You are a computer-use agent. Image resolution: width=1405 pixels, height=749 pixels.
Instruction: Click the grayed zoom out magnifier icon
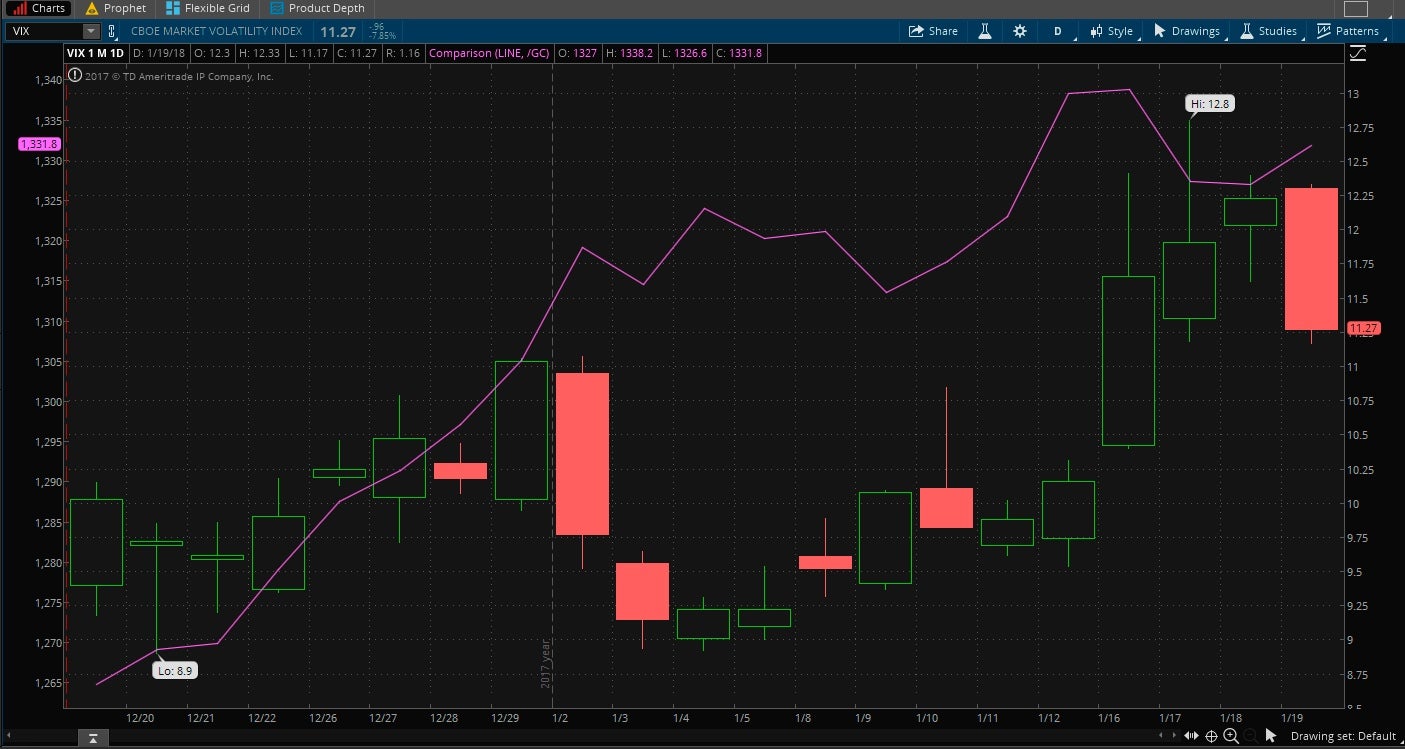[1251, 736]
